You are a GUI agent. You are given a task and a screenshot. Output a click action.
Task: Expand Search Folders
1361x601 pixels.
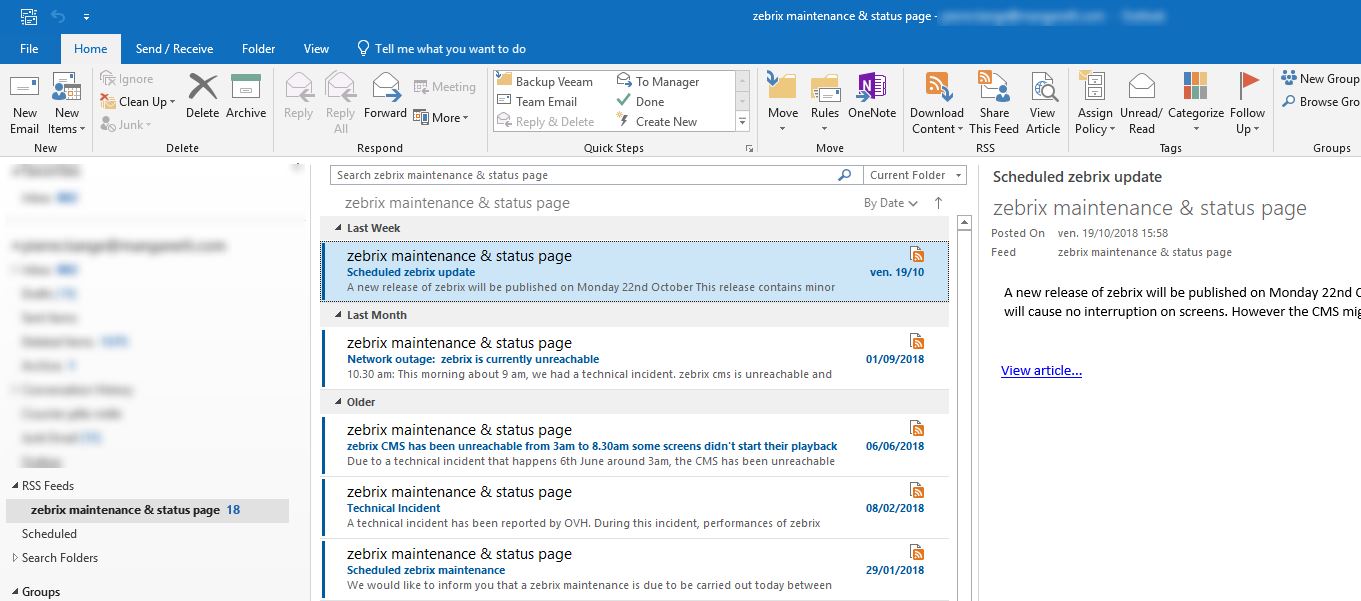(15, 558)
